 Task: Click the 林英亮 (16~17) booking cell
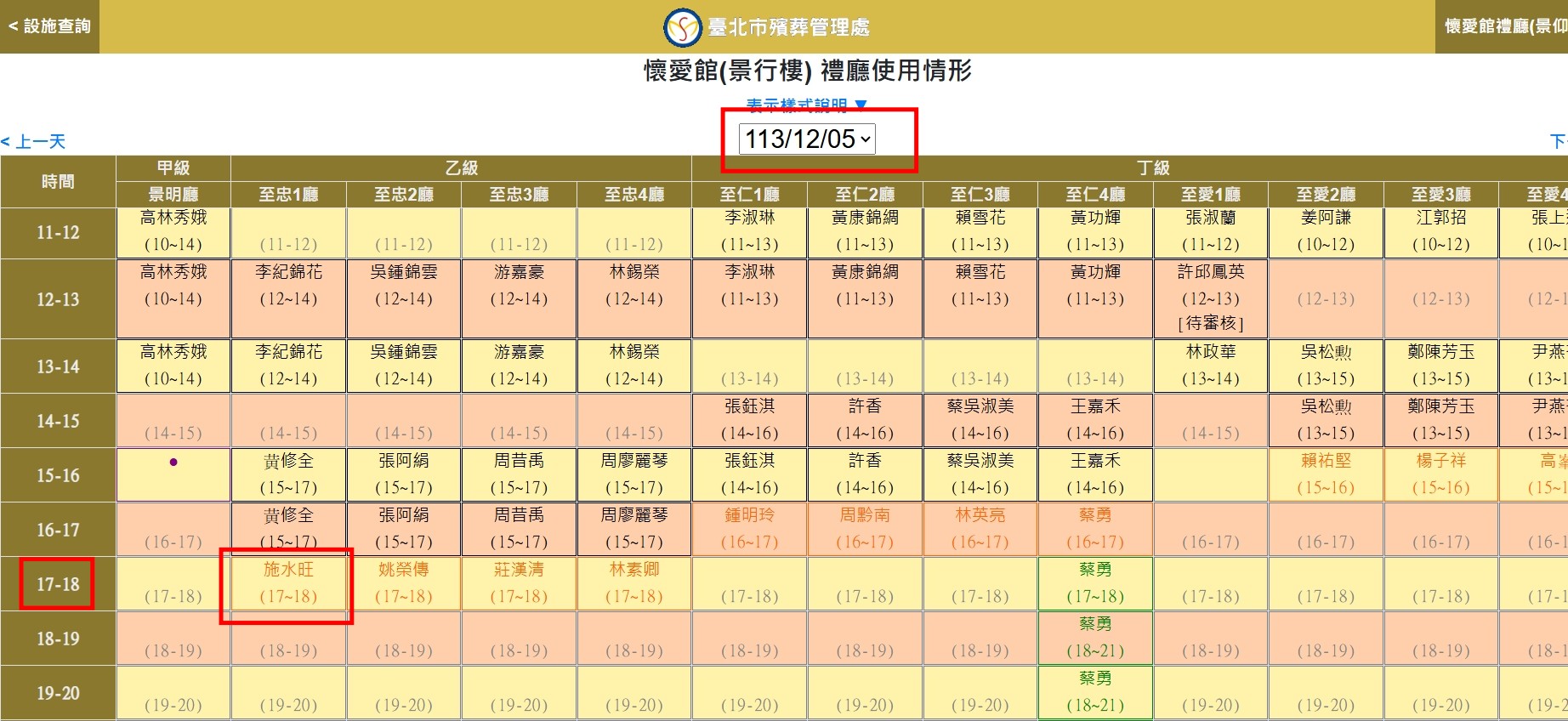[x=980, y=529]
